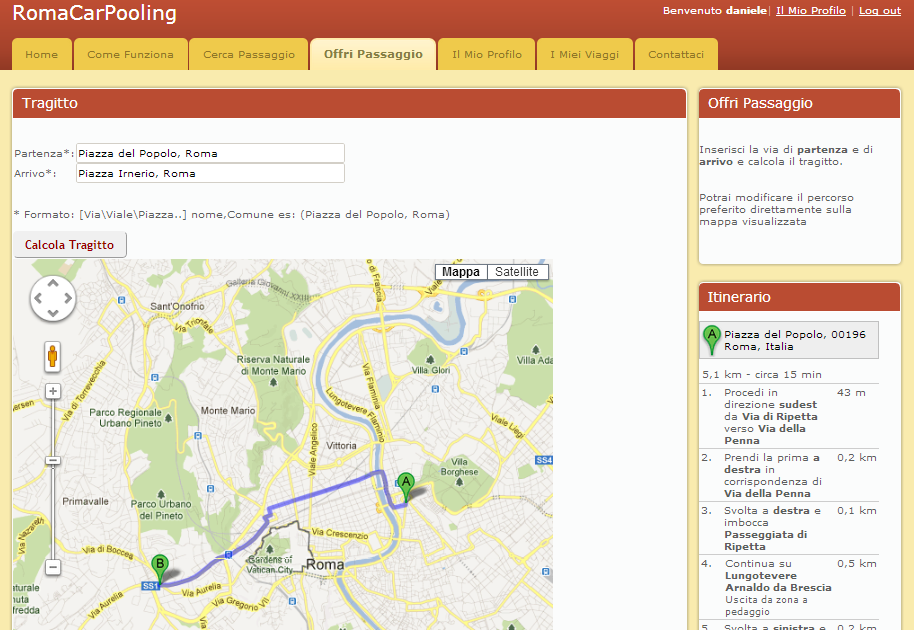Screen dimensions: 914x630
Task: Click the RomaCarPooling site title
Action: pos(94,13)
